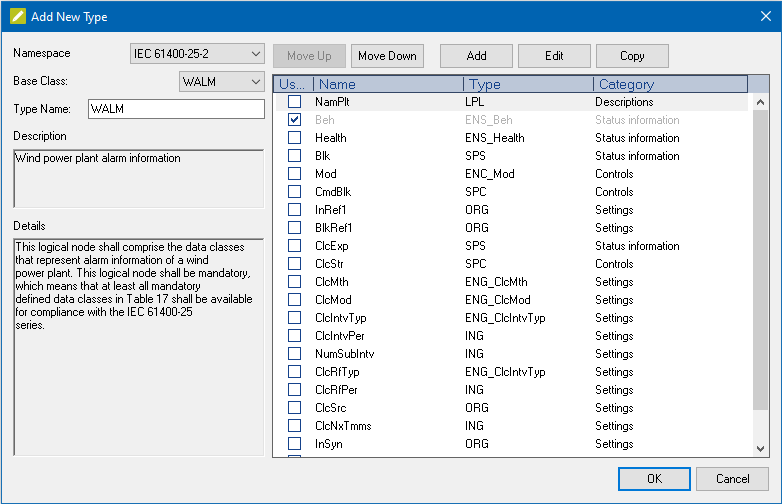Tick the InSyn checkbox
Image resolution: width=782 pixels, height=504 pixels.
(295, 444)
